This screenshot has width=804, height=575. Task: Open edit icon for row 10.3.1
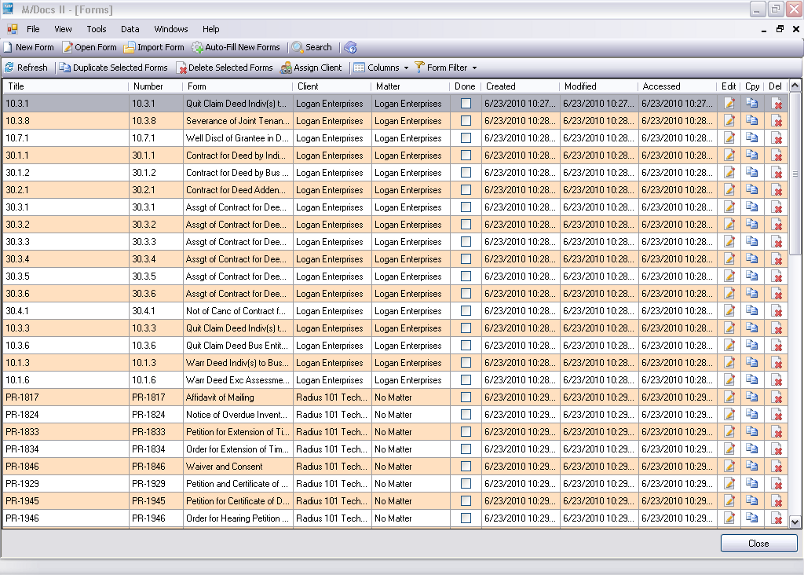click(x=729, y=104)
